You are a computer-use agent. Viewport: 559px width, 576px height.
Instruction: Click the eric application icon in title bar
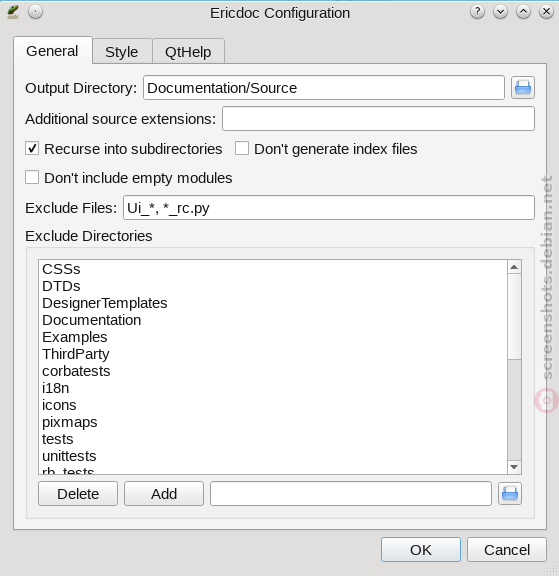tap(13, 12)
